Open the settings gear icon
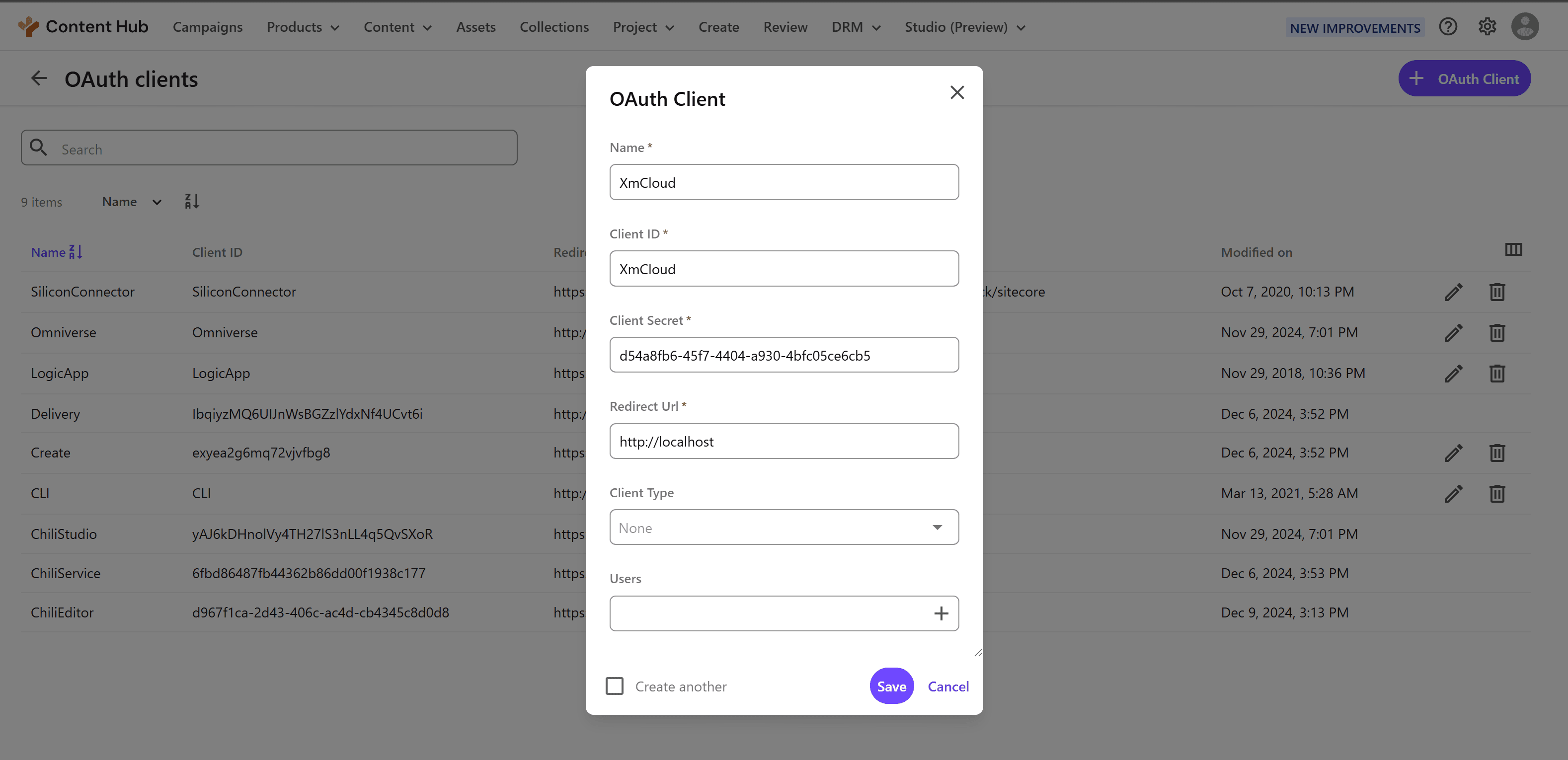 click(1487, 27)
